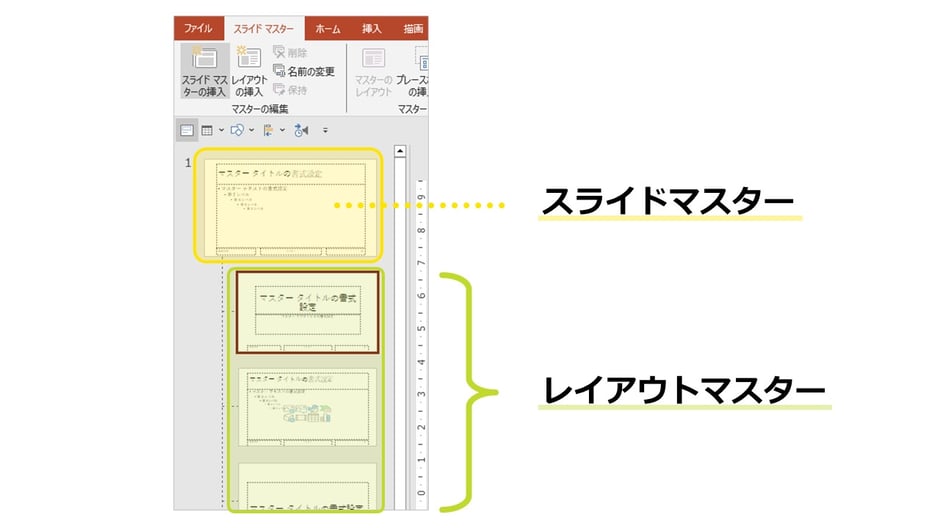Click the shapes quick access icon

pos(237,130)
